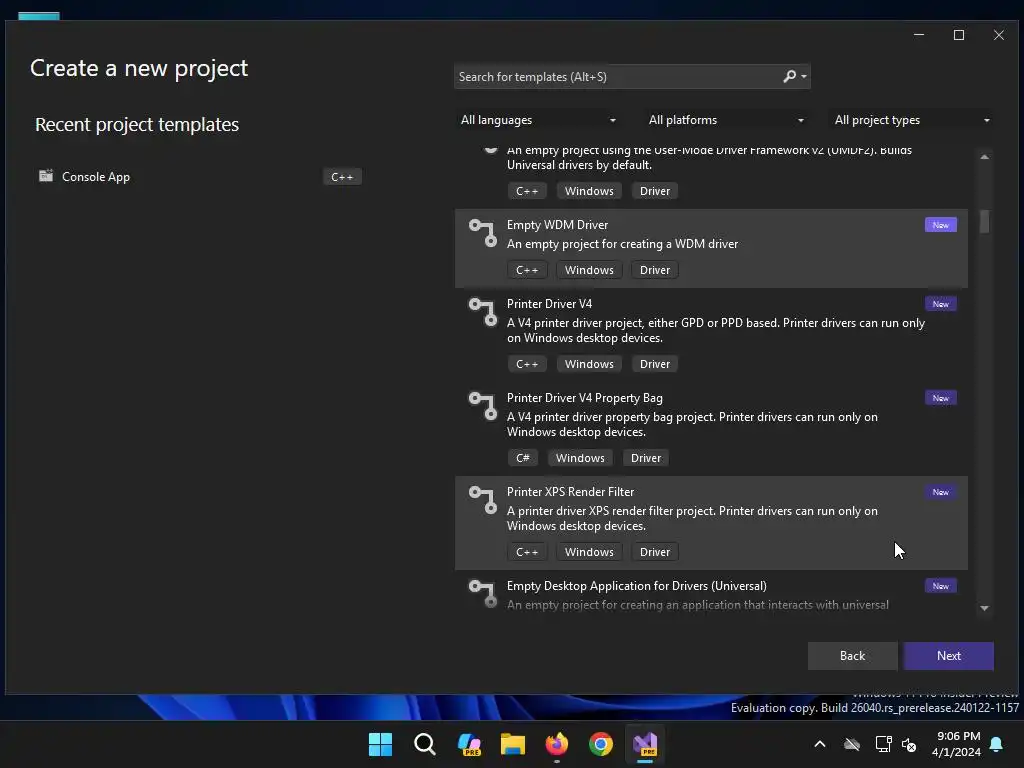
Task: Open Copilot preview from the taskbar
Action: [x=469, y=744]
